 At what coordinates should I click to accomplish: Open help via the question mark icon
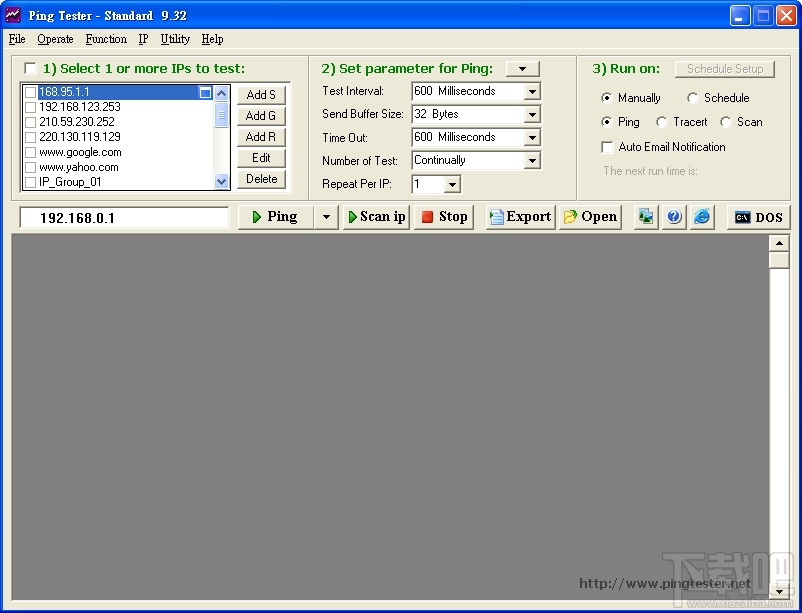coord(674,217)
